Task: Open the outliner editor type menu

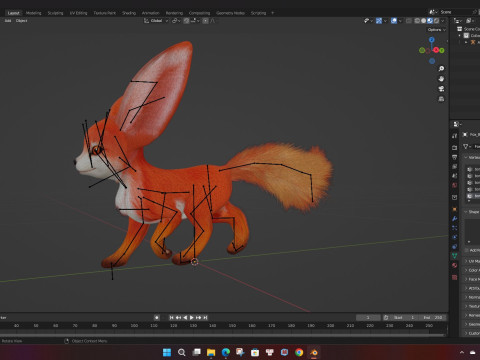Action: (x=458, y=21)
